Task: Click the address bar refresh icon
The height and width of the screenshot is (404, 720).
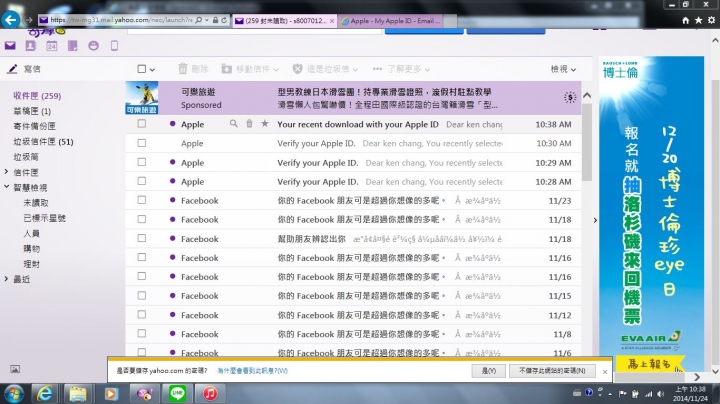Action: (224, 20)
